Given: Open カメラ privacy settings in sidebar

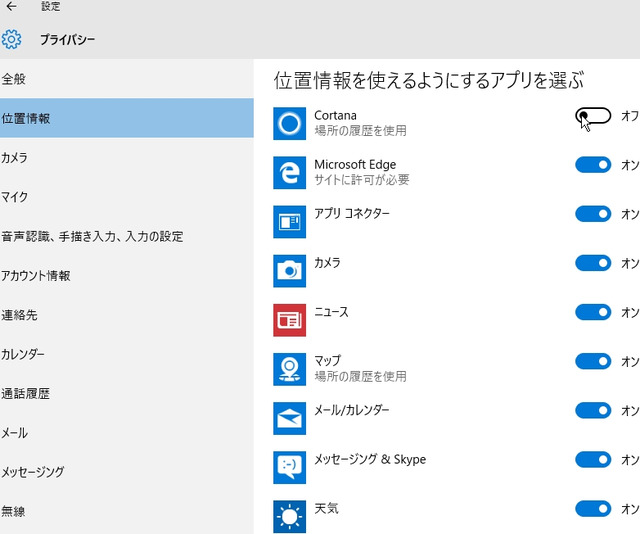Looking at the screenshot, I should [x=127, y=158].
